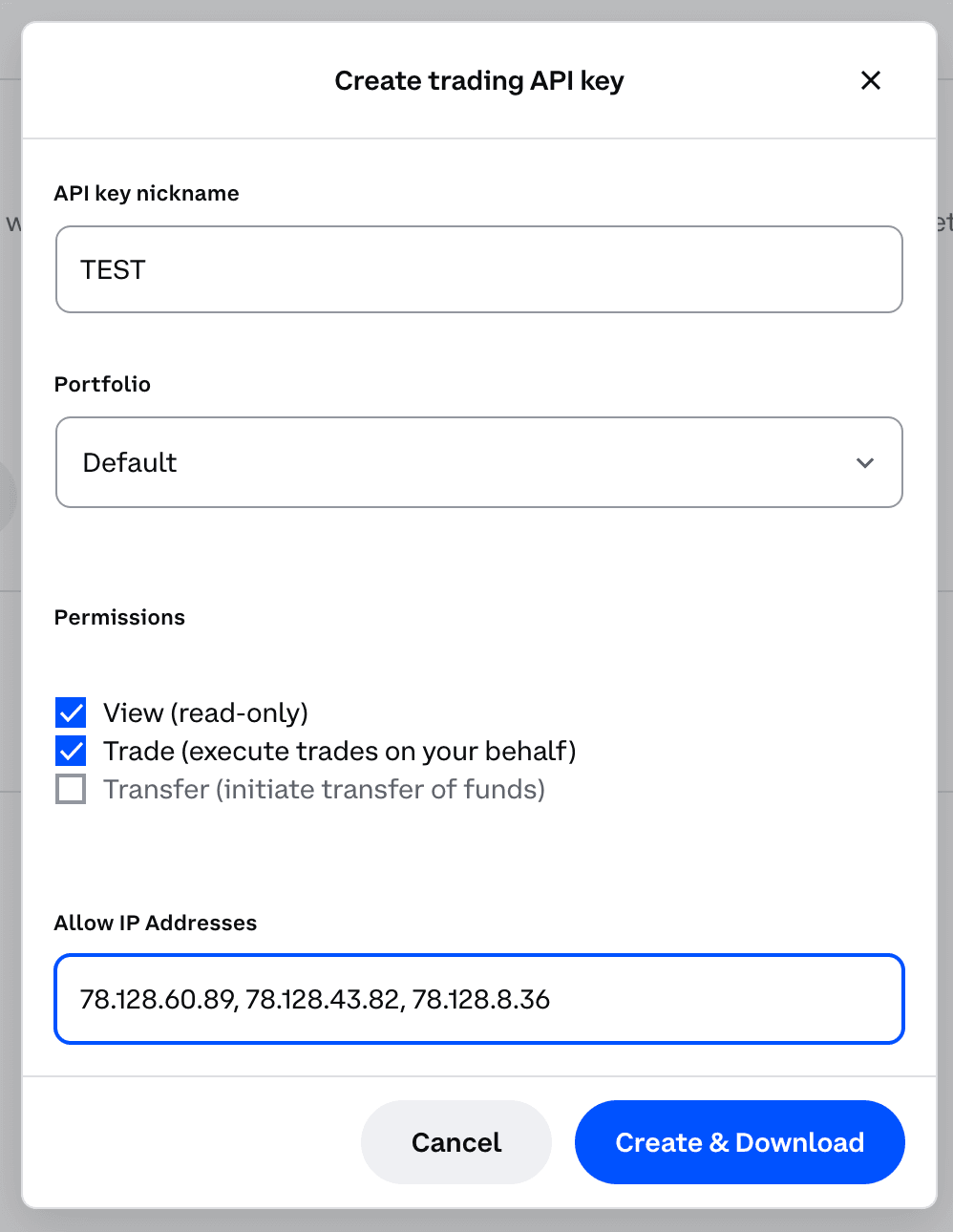Click the chevron arrow in Portfolio selector
Image resolution: width=953 pixels, height=1232 pixels.
click(865, 463)
